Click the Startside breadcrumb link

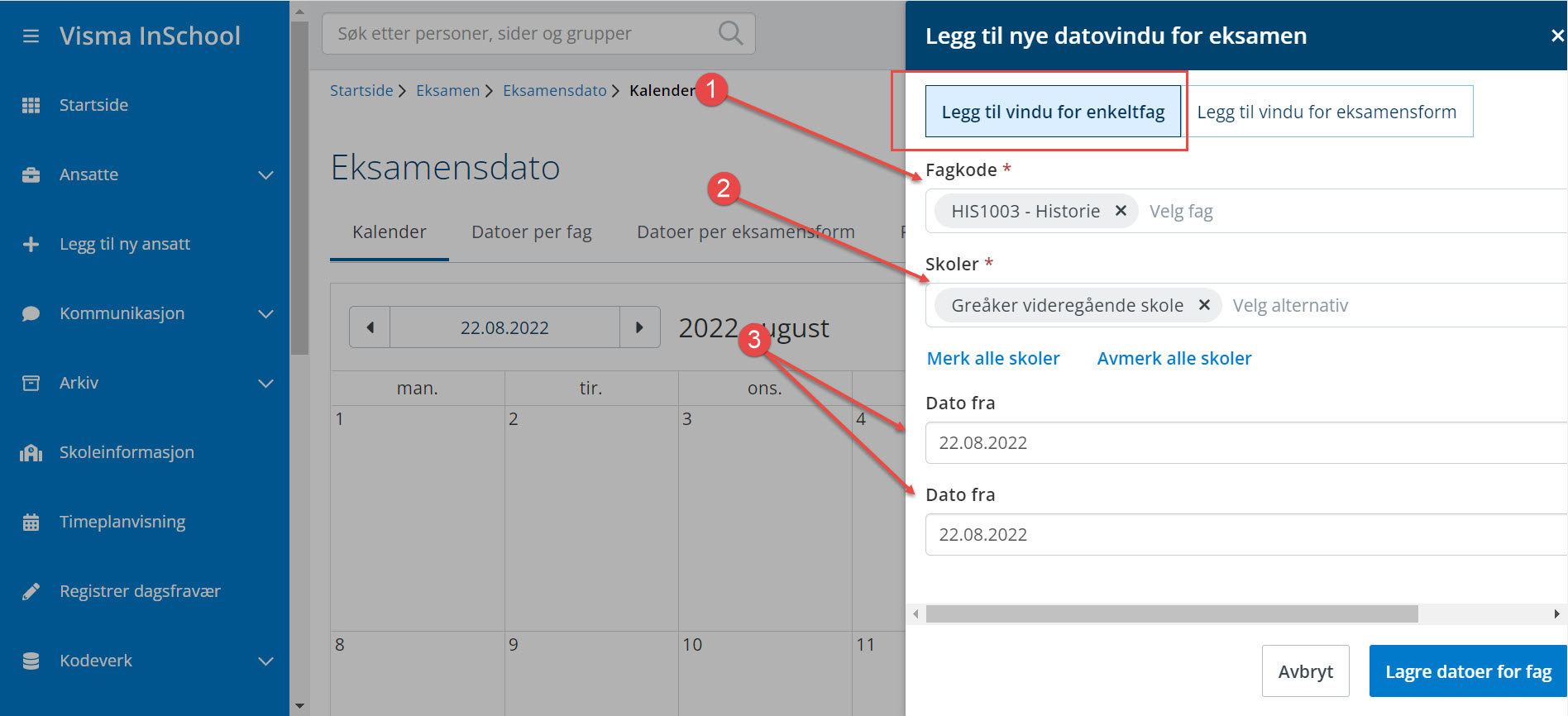tap(361, 91)
